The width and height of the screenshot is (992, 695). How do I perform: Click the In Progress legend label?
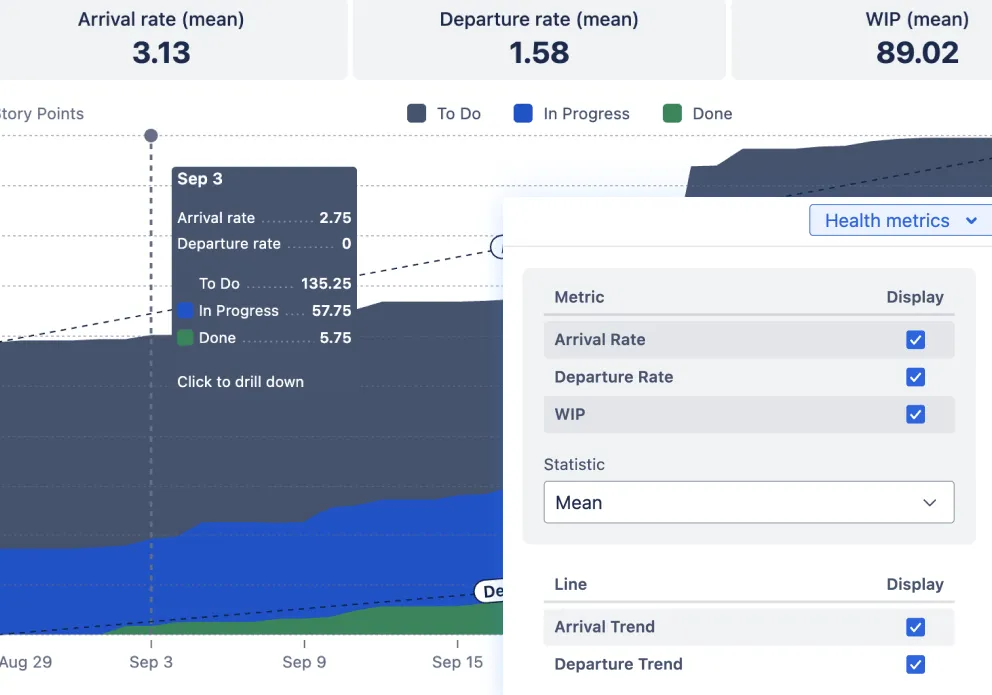tap(586, 114)
